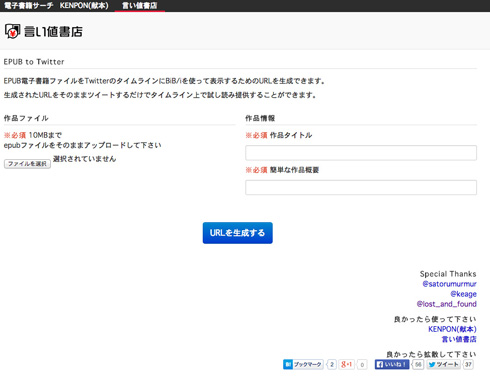Image resolution: width=490 pixels, height=382 pixels.
Task: Click the Hatena bookmark count 2
Action: click(x=332, y=364)
